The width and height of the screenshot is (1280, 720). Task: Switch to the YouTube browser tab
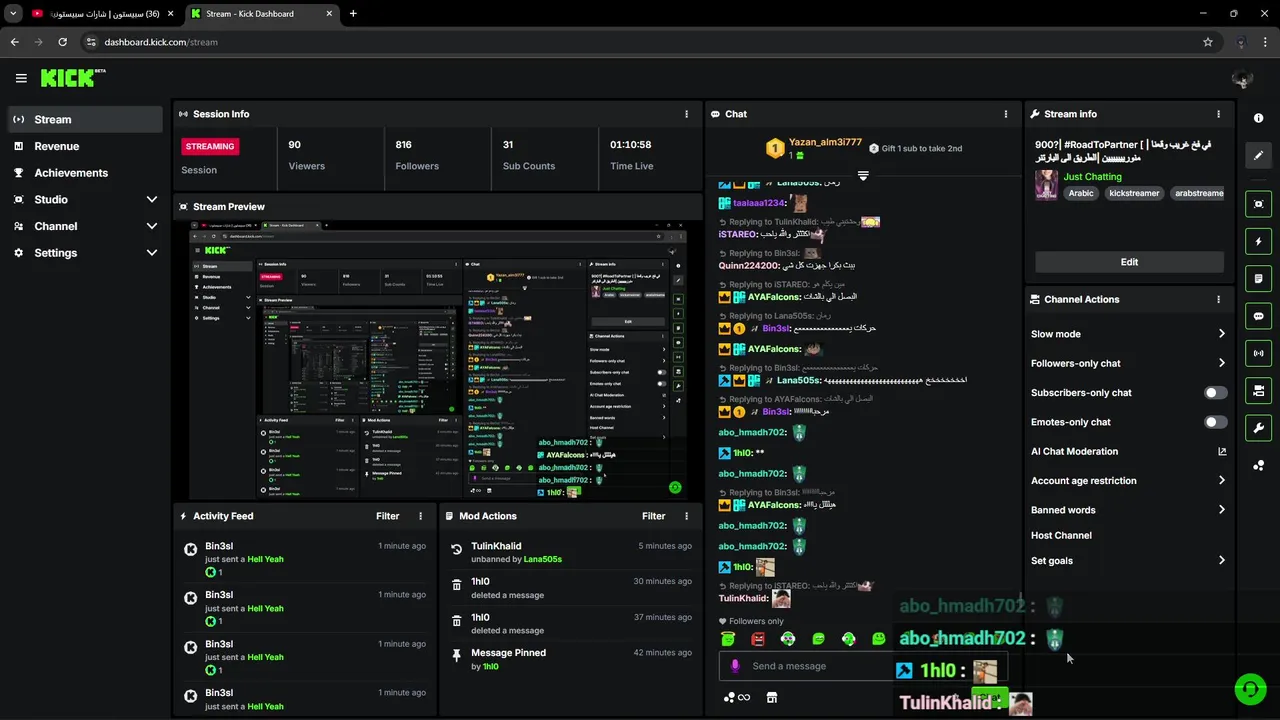pos(102,14)
